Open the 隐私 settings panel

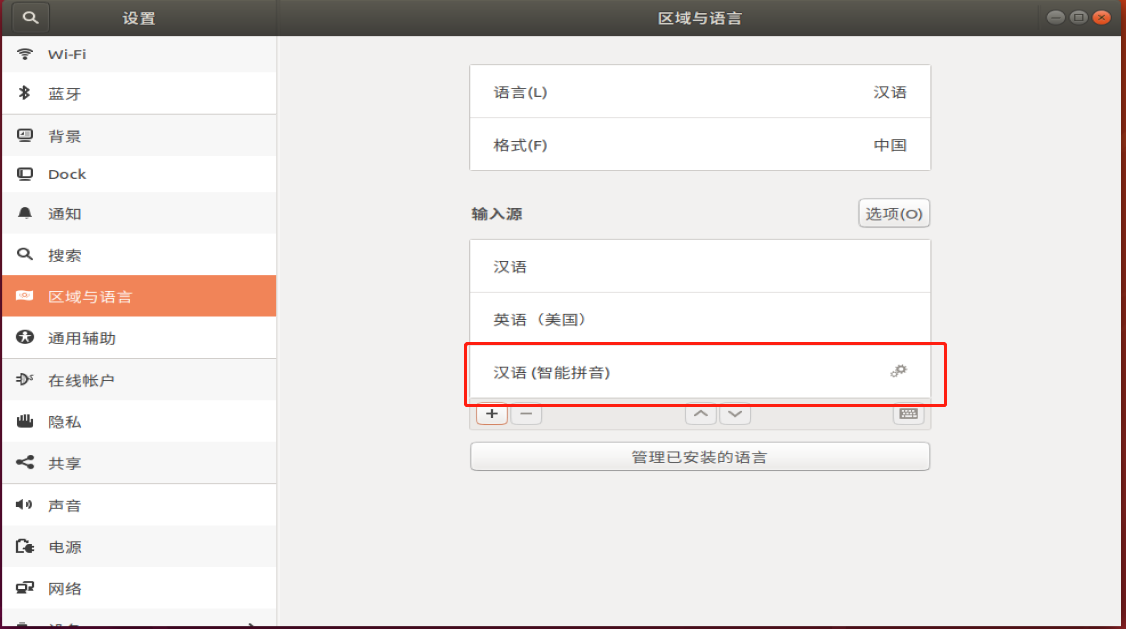139,421
